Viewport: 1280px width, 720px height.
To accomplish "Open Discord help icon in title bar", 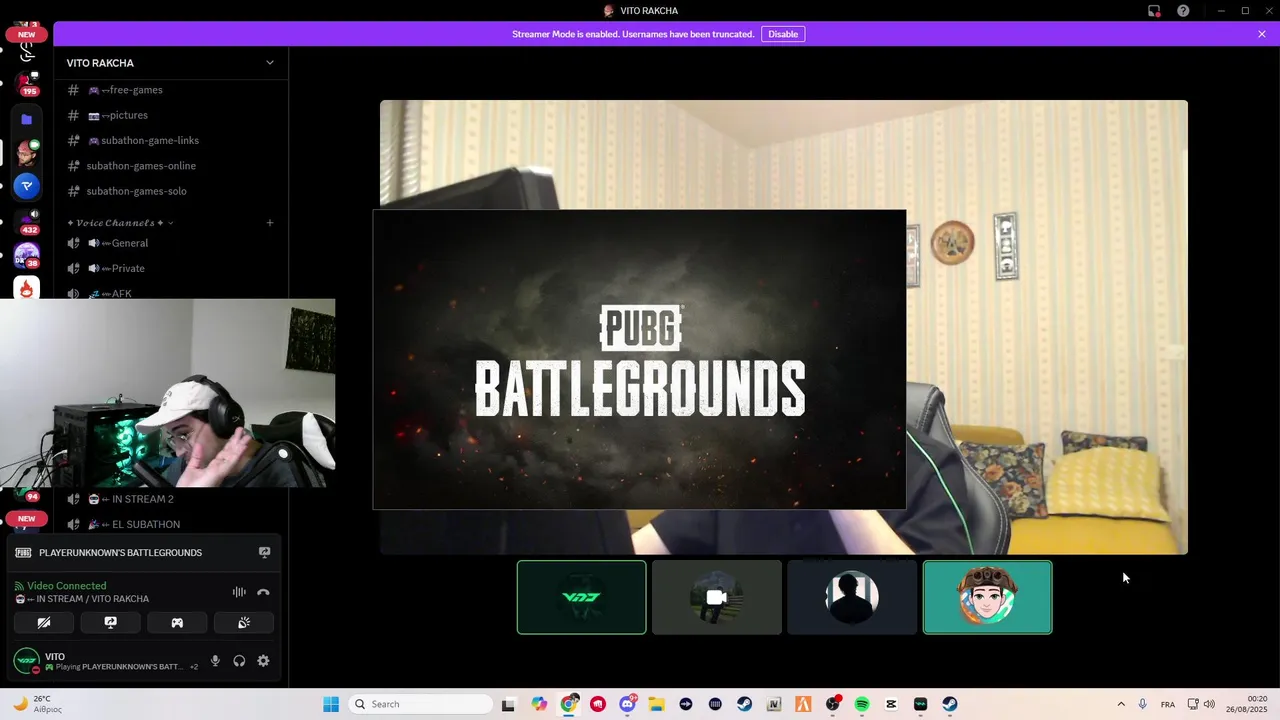I will (1183, 11).
